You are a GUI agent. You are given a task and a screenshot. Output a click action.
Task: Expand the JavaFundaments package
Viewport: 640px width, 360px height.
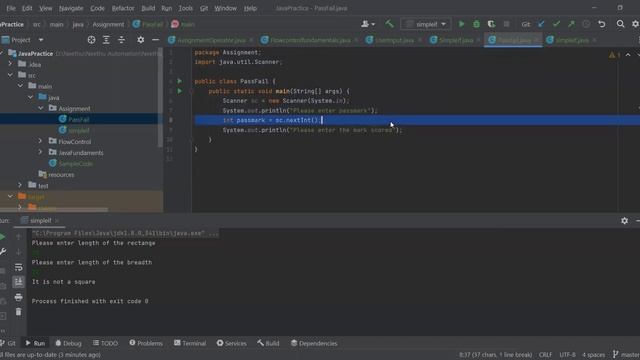40,152
